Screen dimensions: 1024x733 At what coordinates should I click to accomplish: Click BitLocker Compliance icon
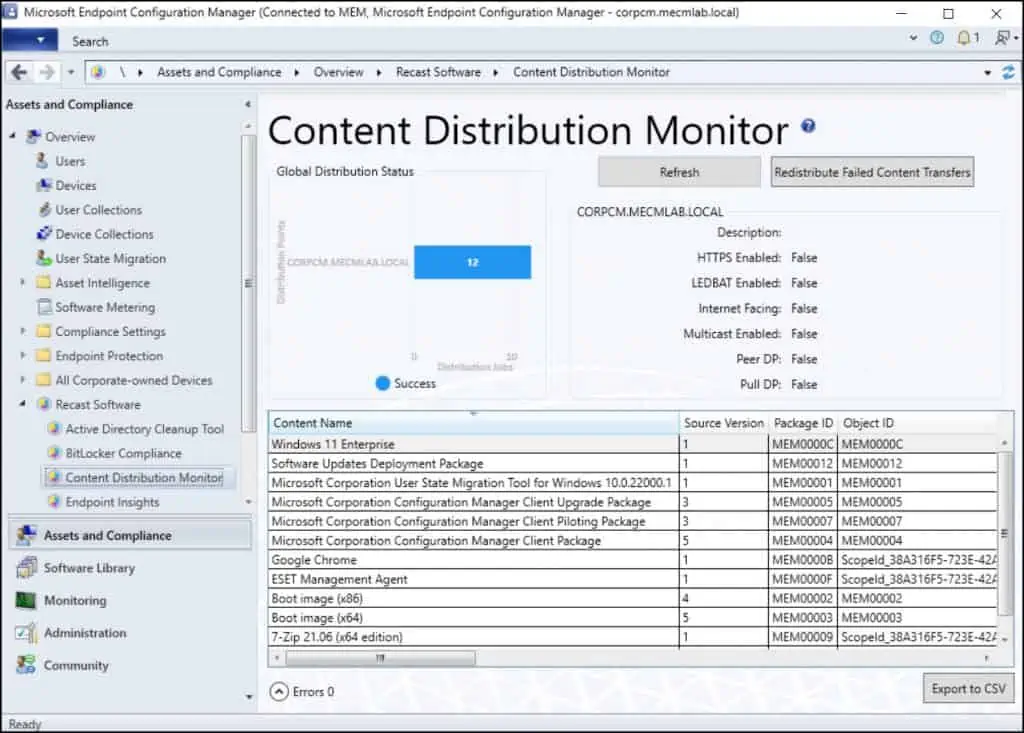[x=54, y=453]
